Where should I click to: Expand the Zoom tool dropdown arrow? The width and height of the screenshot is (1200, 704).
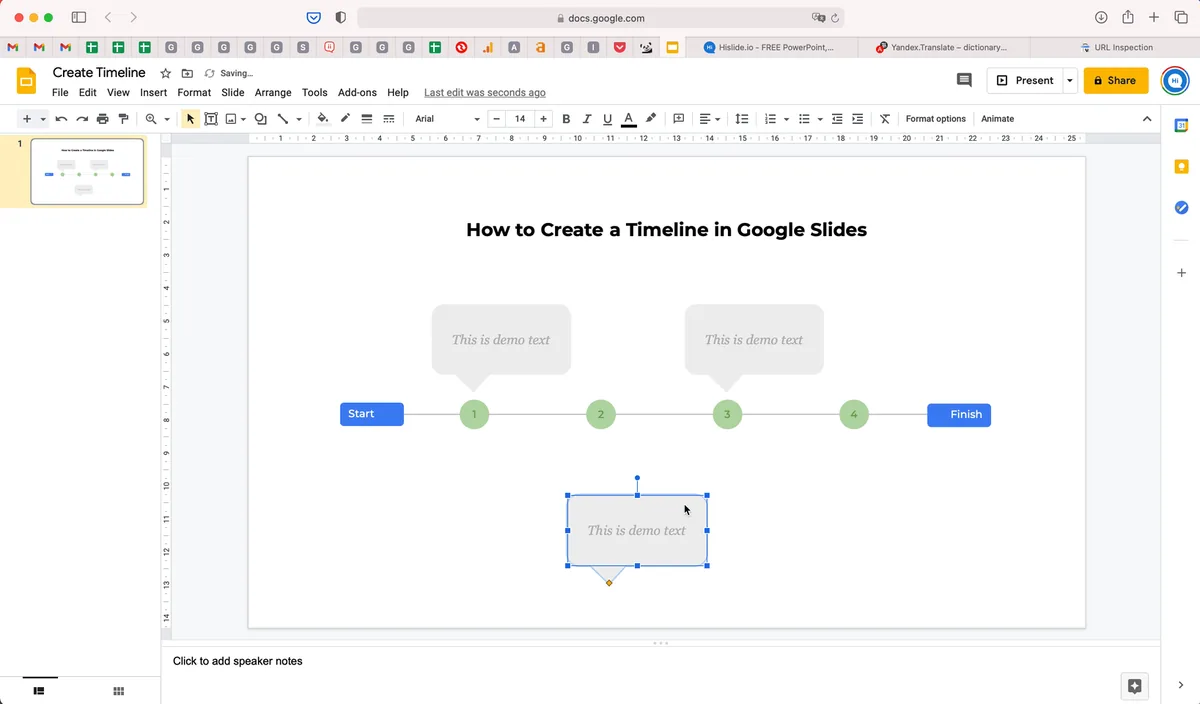(x=167, y=119)
